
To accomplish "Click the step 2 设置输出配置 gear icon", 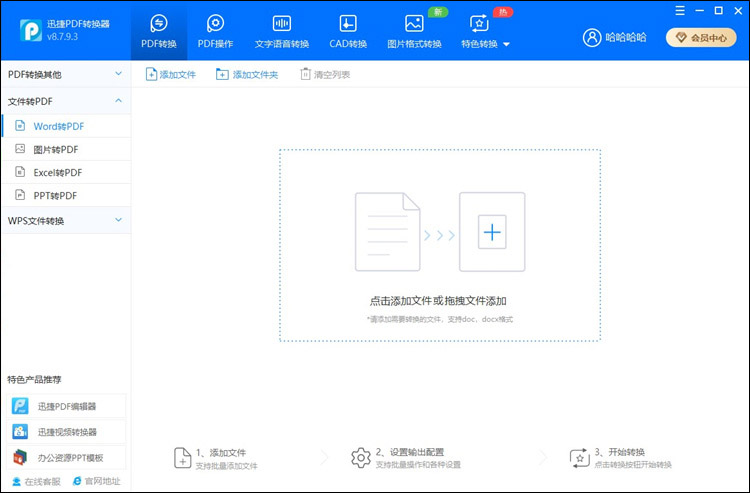I will coord(361,458).
